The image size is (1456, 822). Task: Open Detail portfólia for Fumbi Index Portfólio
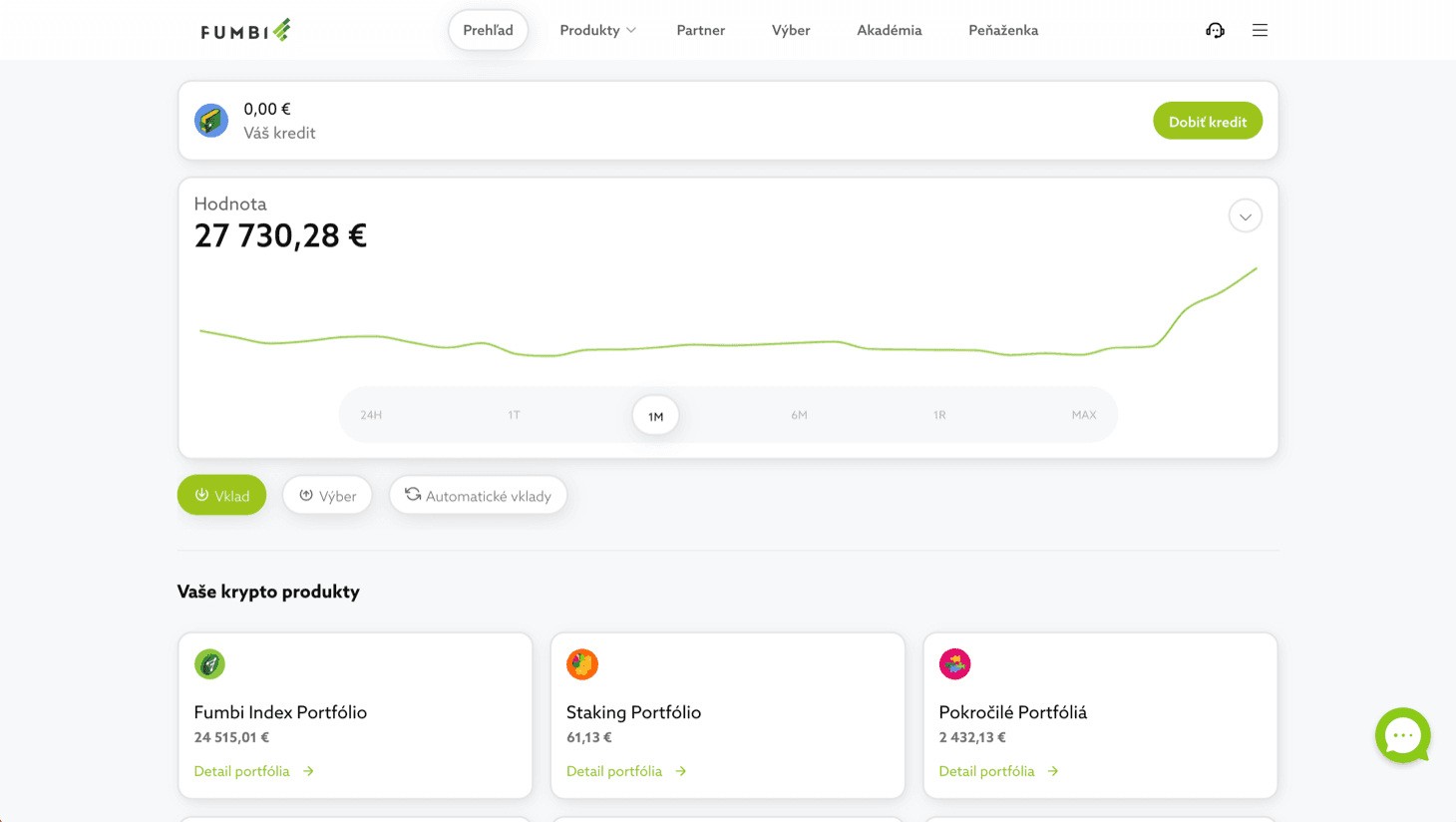tap(242, 771)
